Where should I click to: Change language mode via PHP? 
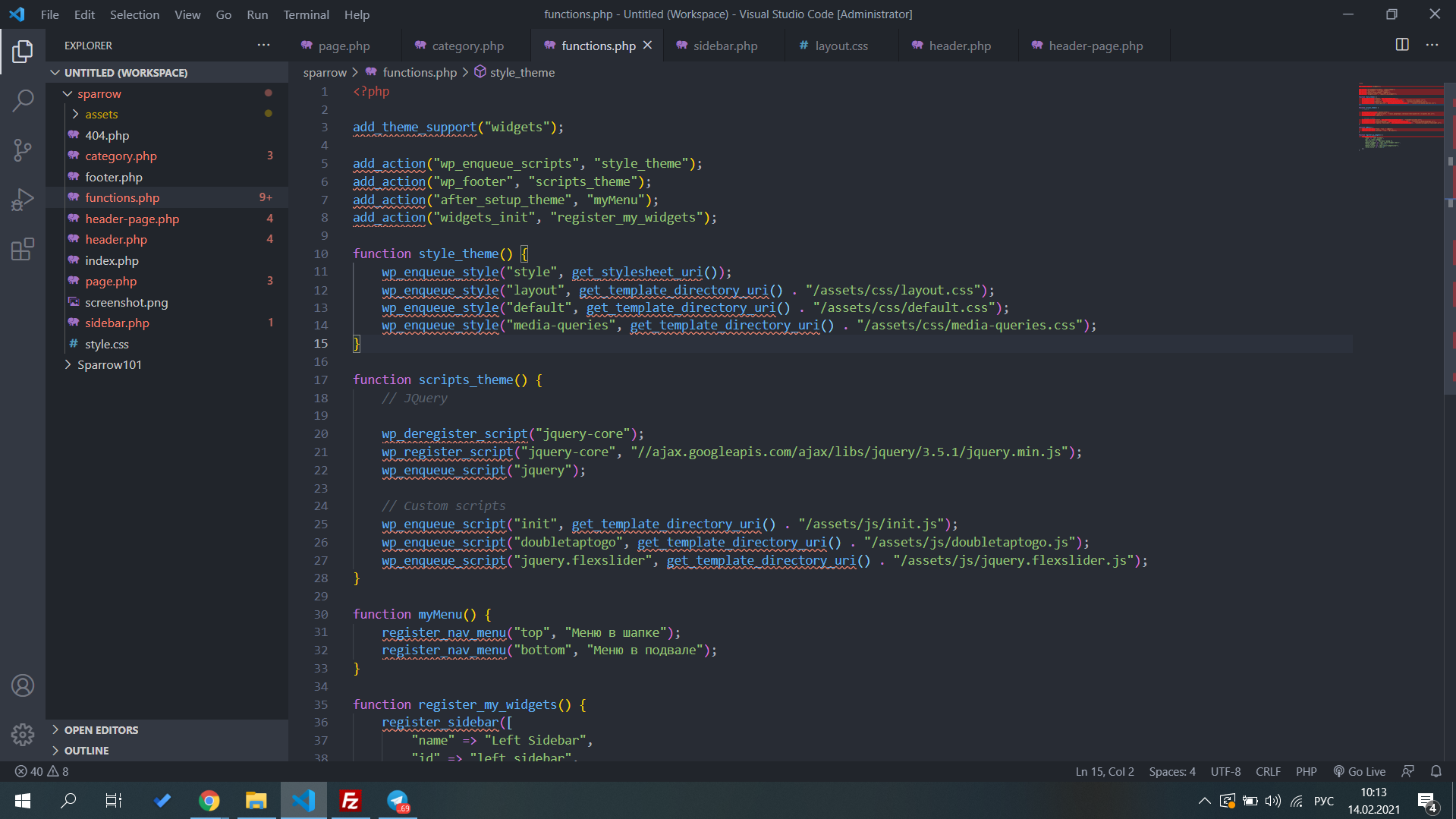point(1306,771)
